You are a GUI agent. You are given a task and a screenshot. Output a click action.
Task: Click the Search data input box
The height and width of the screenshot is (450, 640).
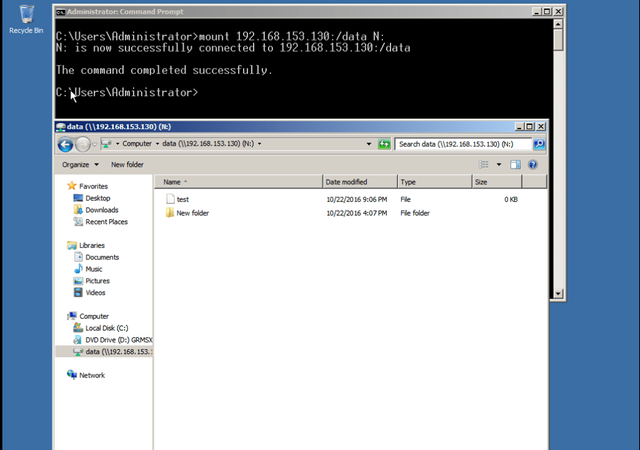[463, 144]
